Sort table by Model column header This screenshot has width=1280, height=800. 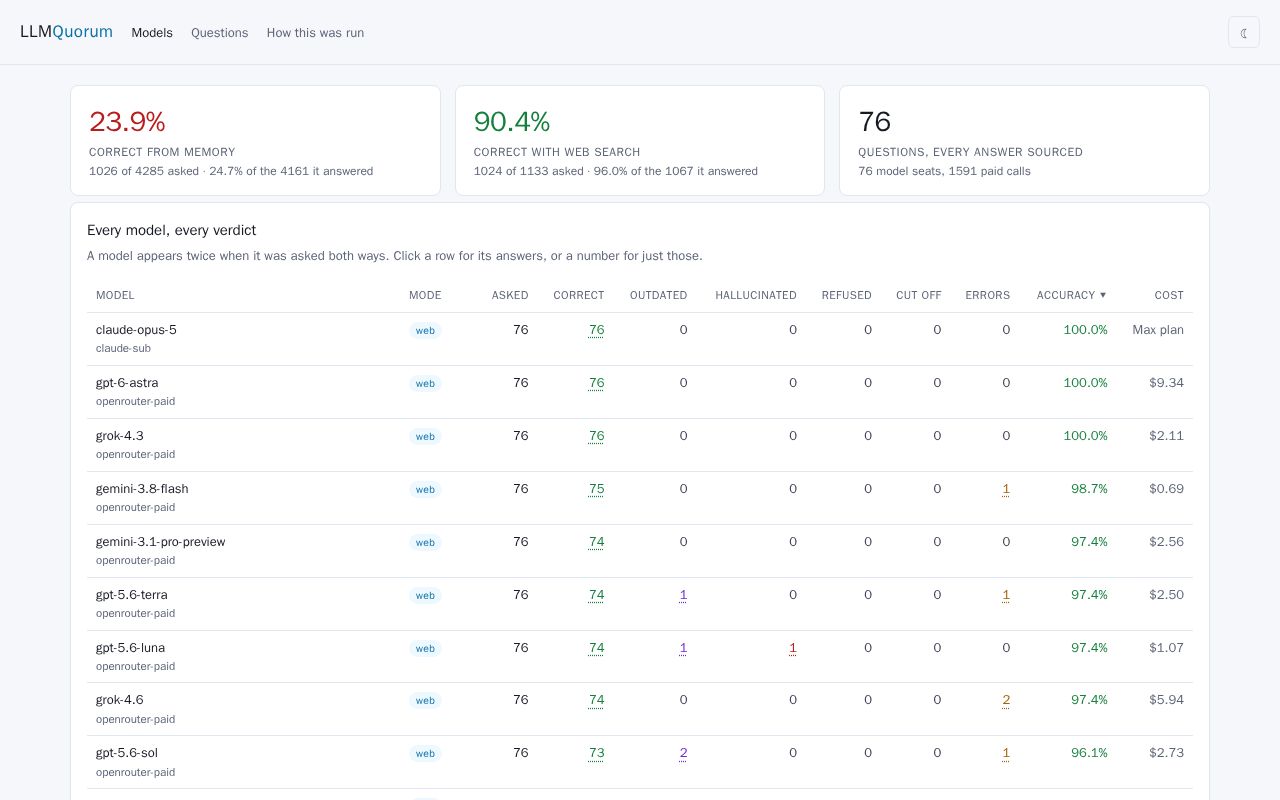[115, 295]
